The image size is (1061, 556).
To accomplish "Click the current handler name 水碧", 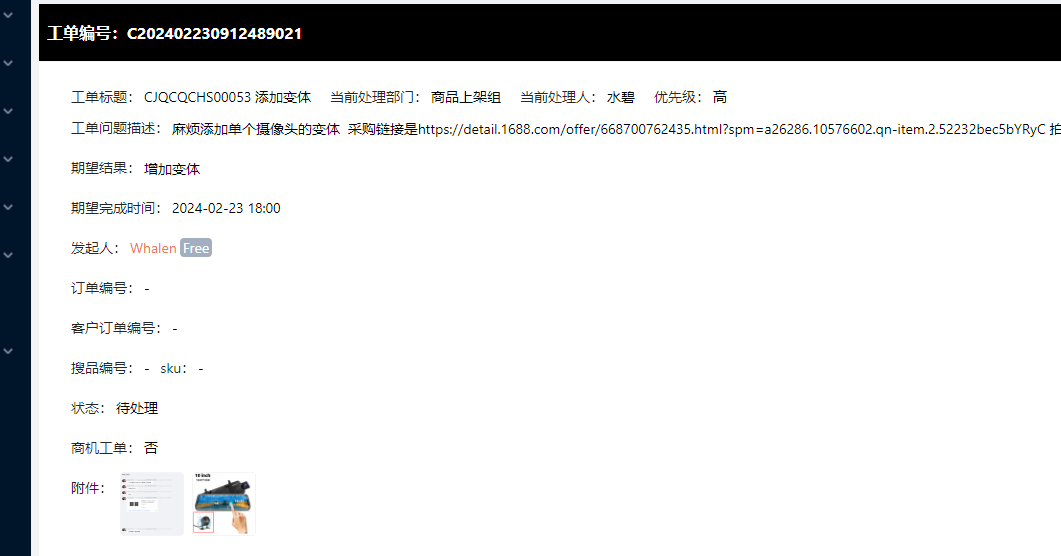I will (620, 97).
